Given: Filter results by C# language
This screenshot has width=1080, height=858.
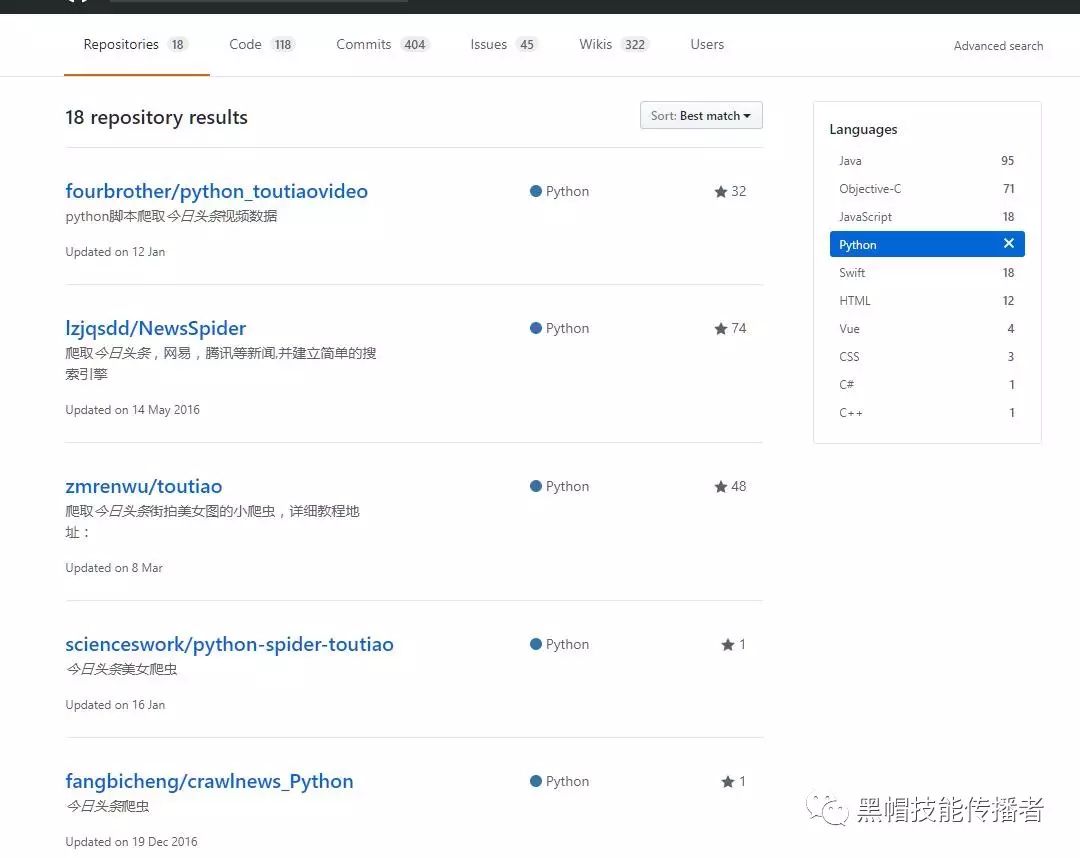Looking at the screenshot, I should point(927,385).
